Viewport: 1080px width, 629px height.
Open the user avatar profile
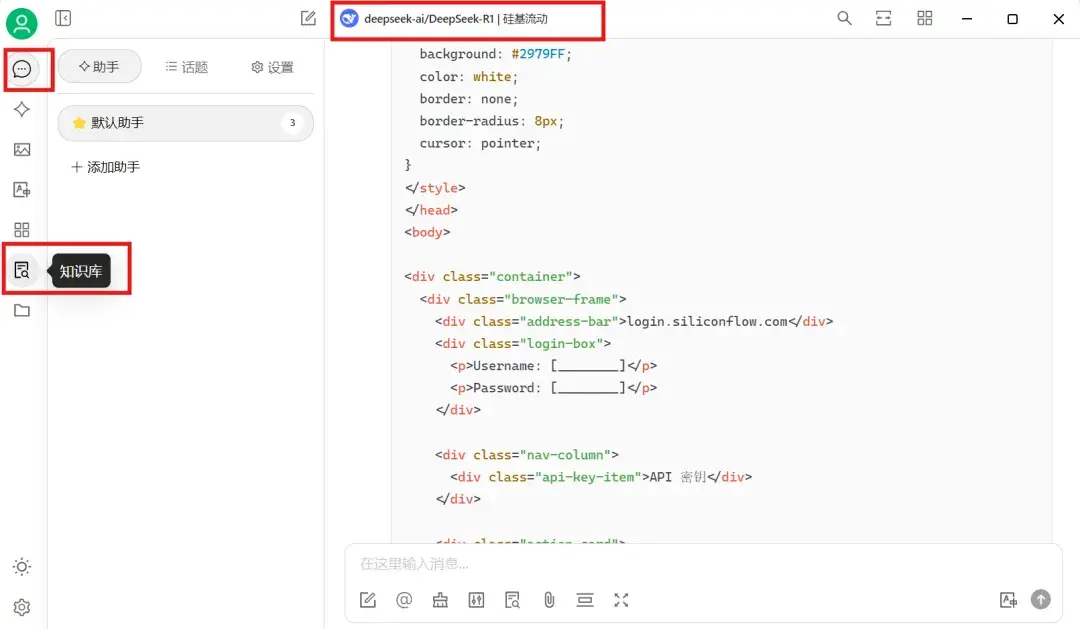click(x=21, y=23)
